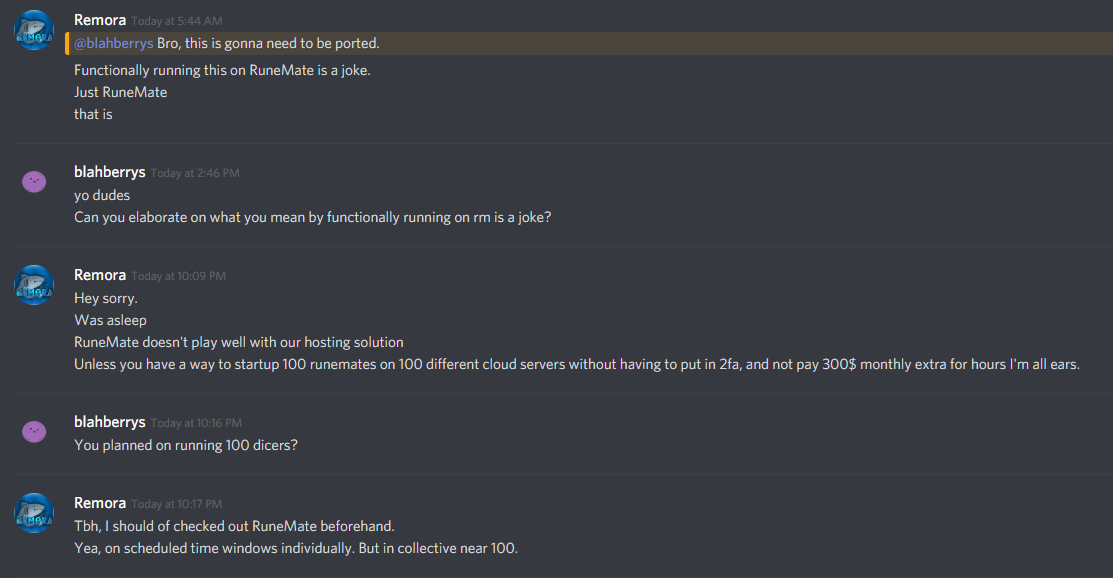Viewport: 1113px width, 578px height.
Task: Click the blahberrys username at 10:16 PM
Action: coord(109,422)
